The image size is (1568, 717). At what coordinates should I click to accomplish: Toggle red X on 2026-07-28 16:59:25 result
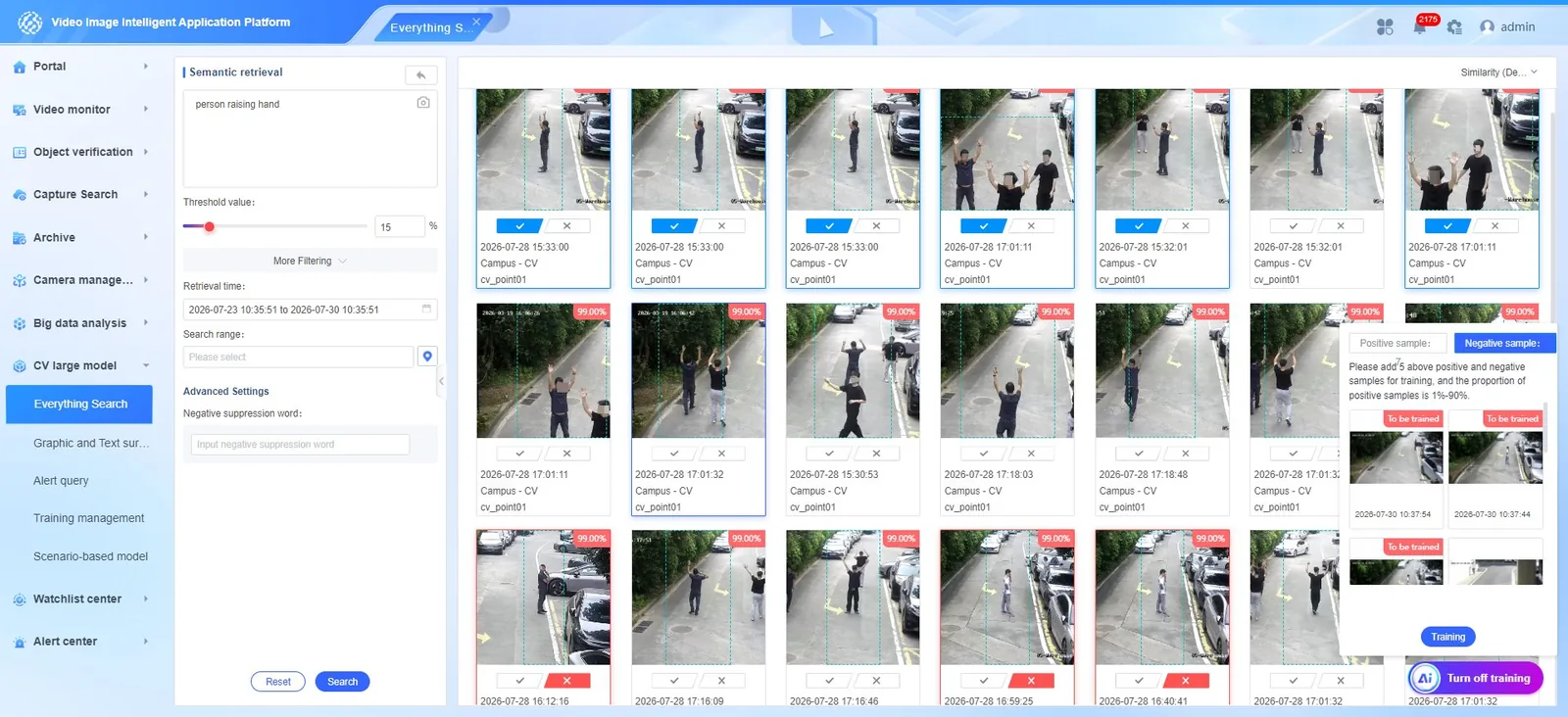[x=1031, y=681]
